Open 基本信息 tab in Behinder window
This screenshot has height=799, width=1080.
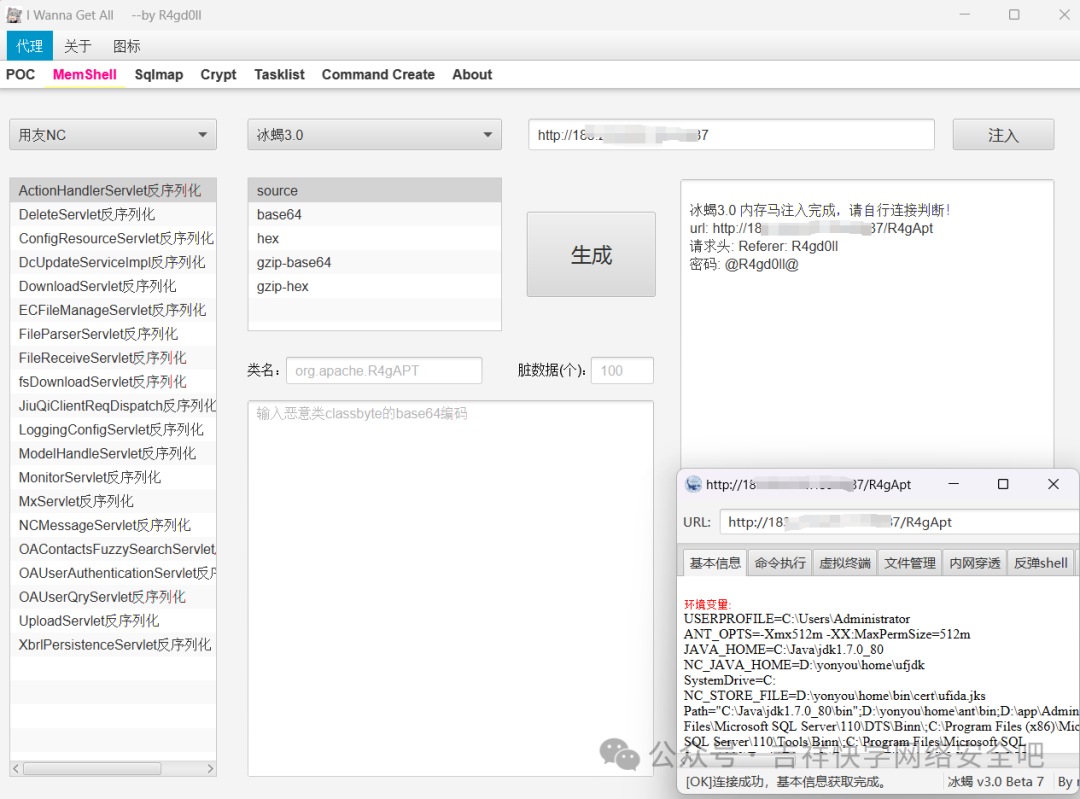(715, 563)
